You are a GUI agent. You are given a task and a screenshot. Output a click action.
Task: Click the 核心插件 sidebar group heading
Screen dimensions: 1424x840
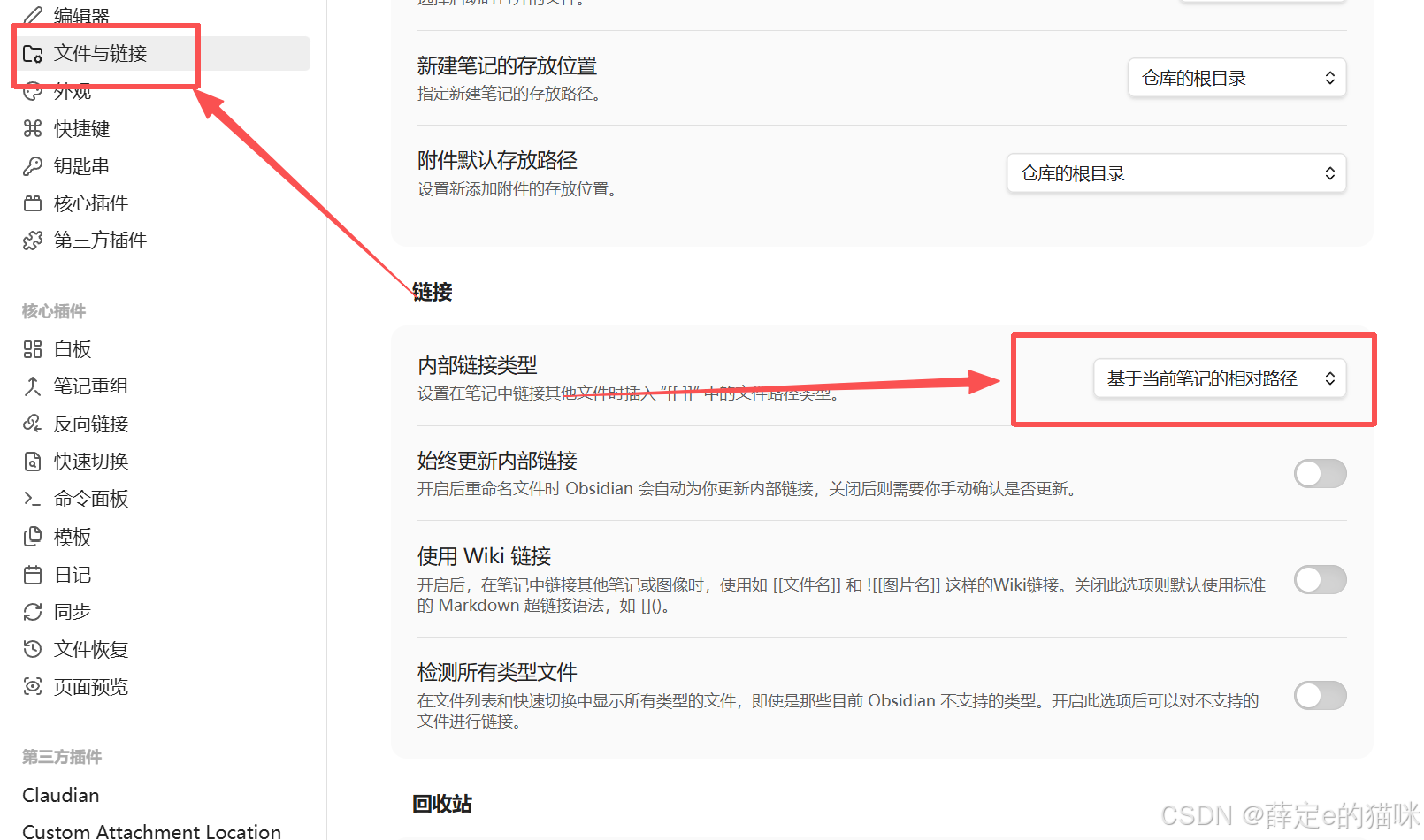[54, 311]
